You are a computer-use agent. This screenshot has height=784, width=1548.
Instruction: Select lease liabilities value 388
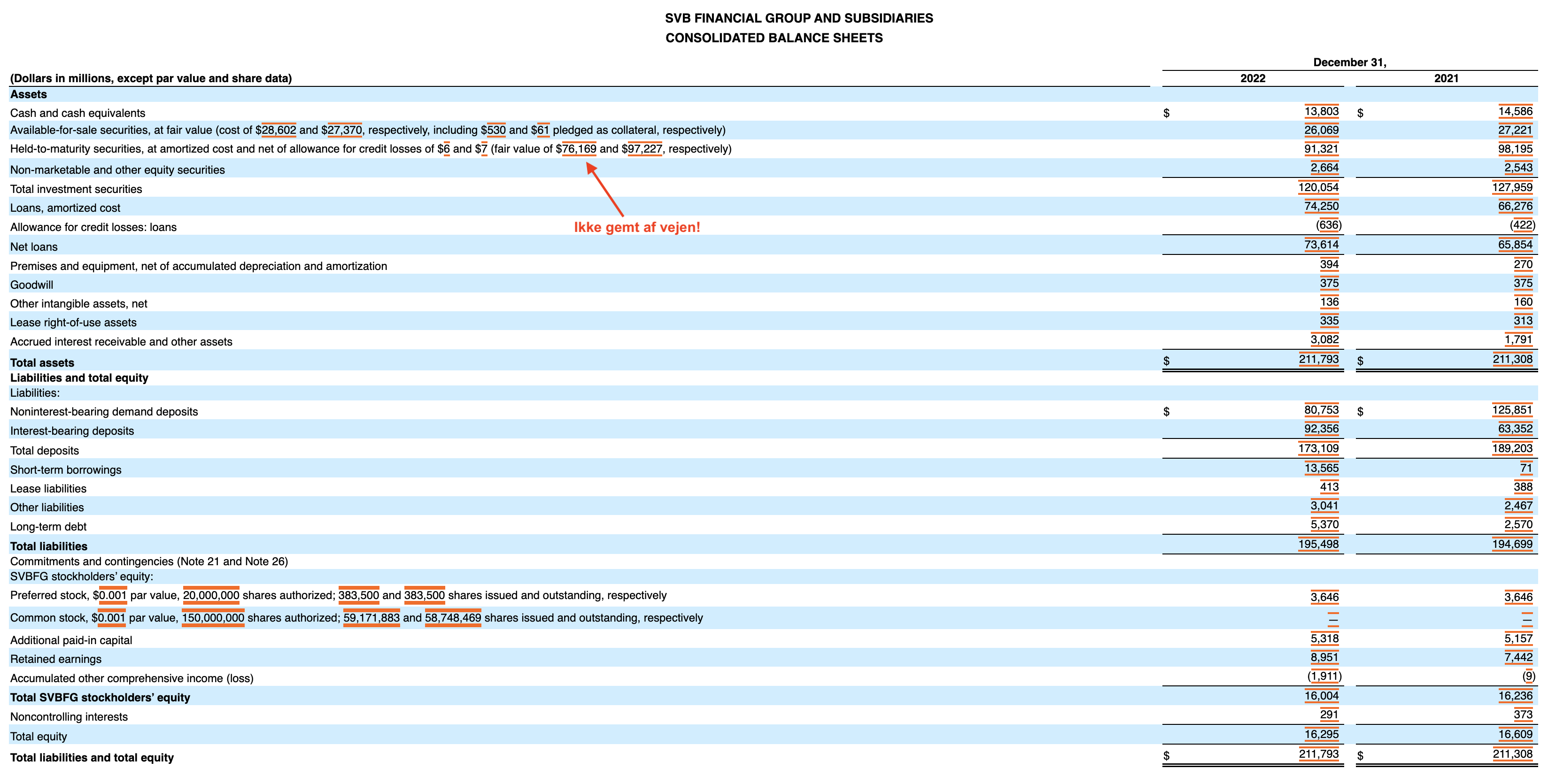click(x=1523, y=487)
